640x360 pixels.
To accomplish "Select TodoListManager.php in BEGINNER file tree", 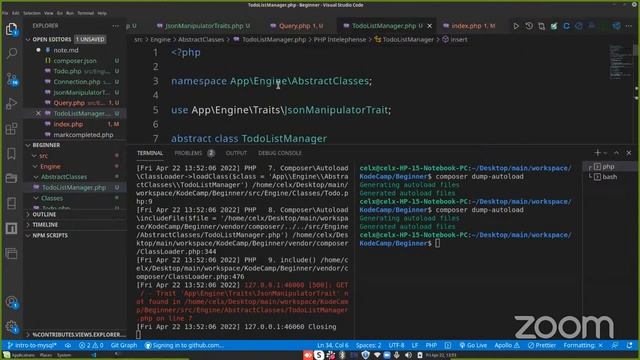I will [x=74, y=188].
